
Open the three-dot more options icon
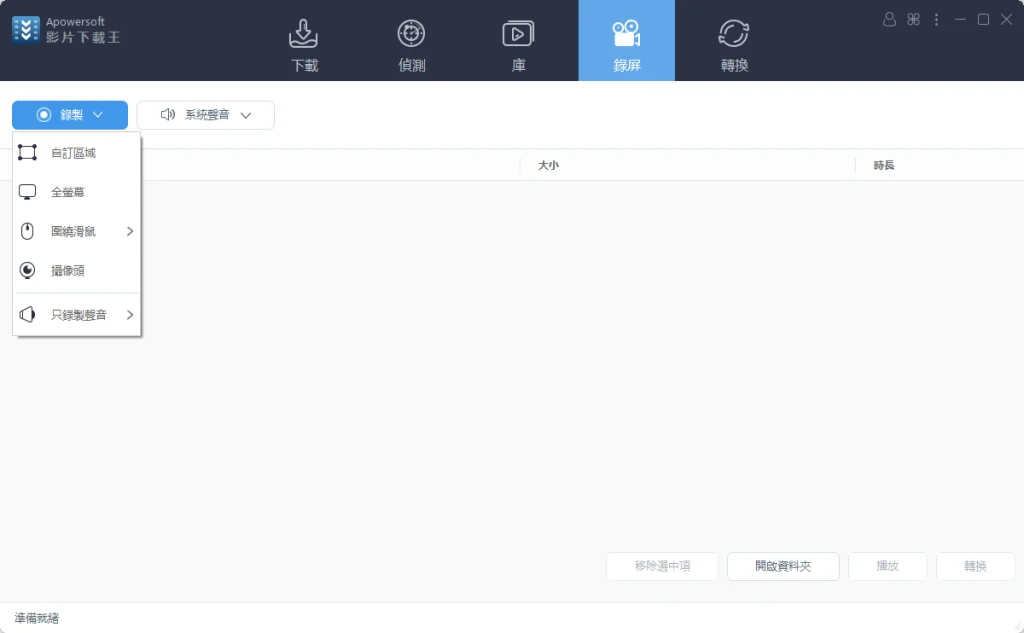936,19
